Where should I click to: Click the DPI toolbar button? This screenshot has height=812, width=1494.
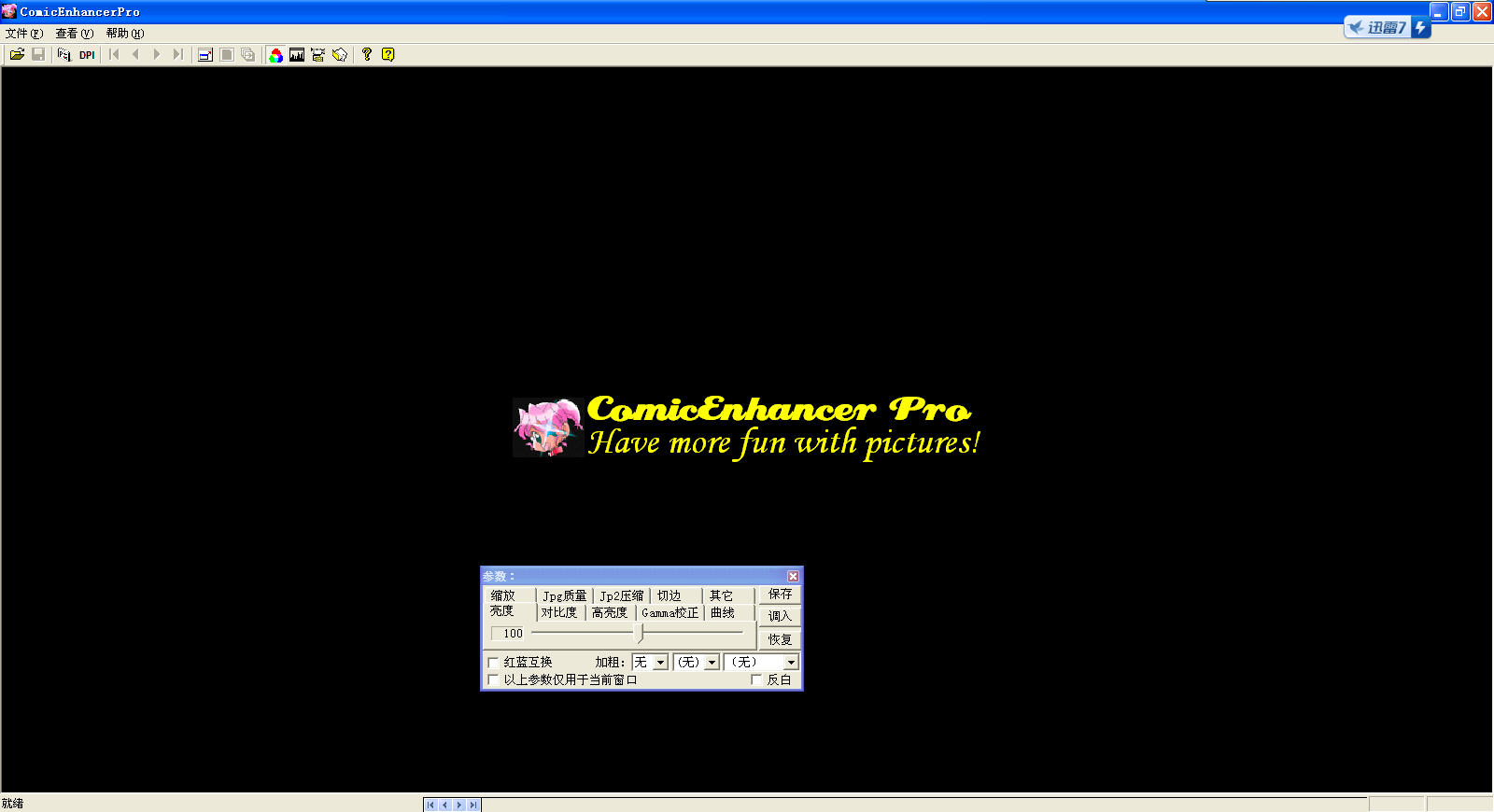pos(87,55)
